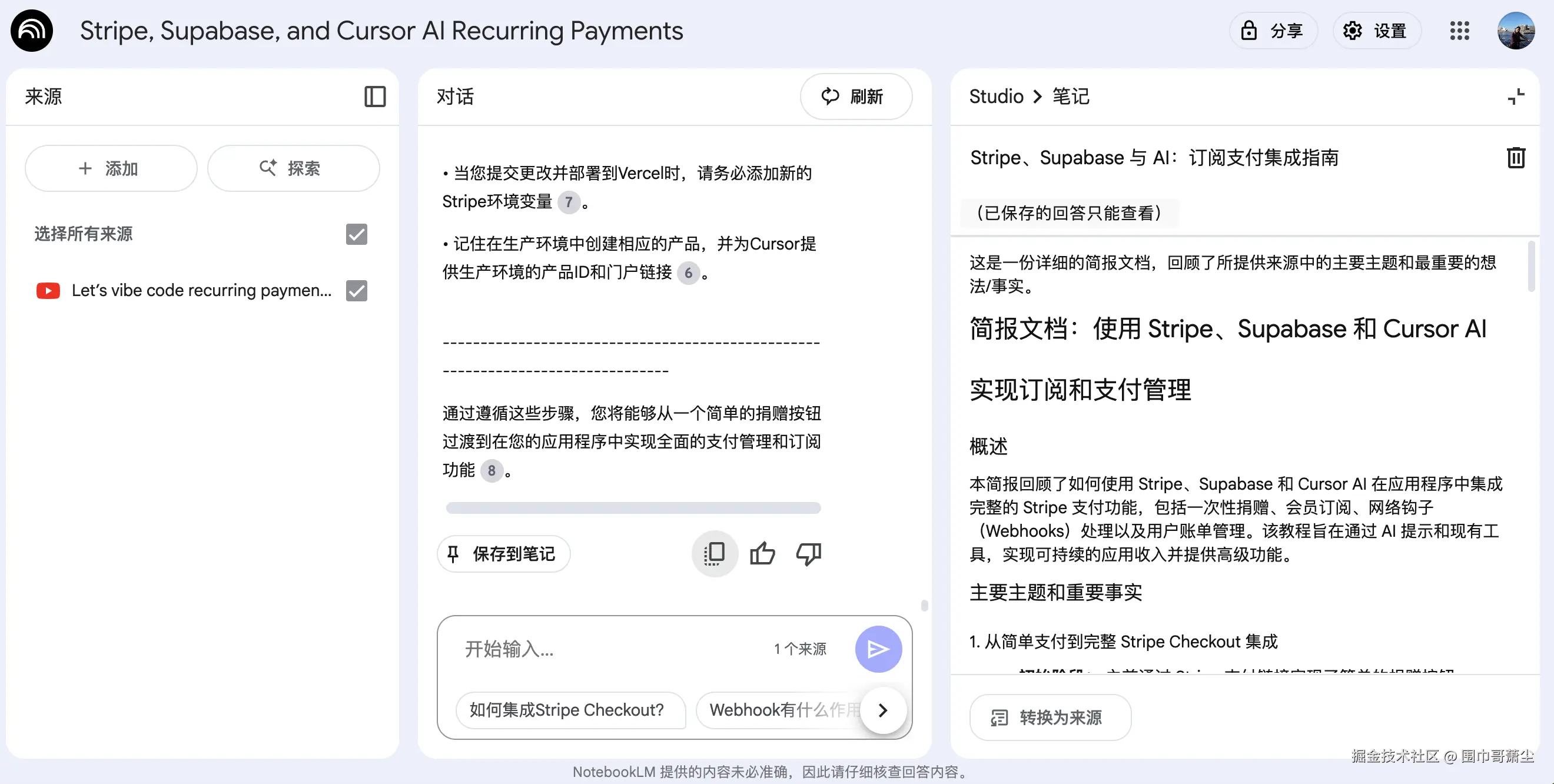Expand the Studio notes panel to fullscreen
The height and width of the screenshot is (784, 1554).
pyautogui.click(x=1516, y=97)
